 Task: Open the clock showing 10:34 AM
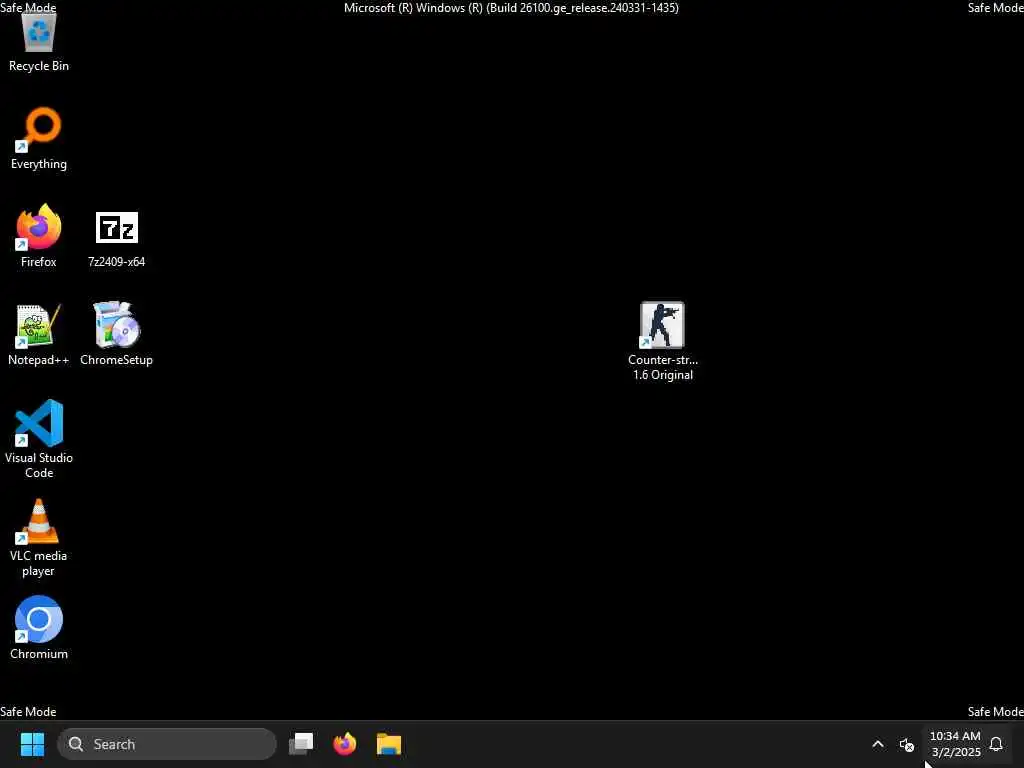tap(955, 744)
